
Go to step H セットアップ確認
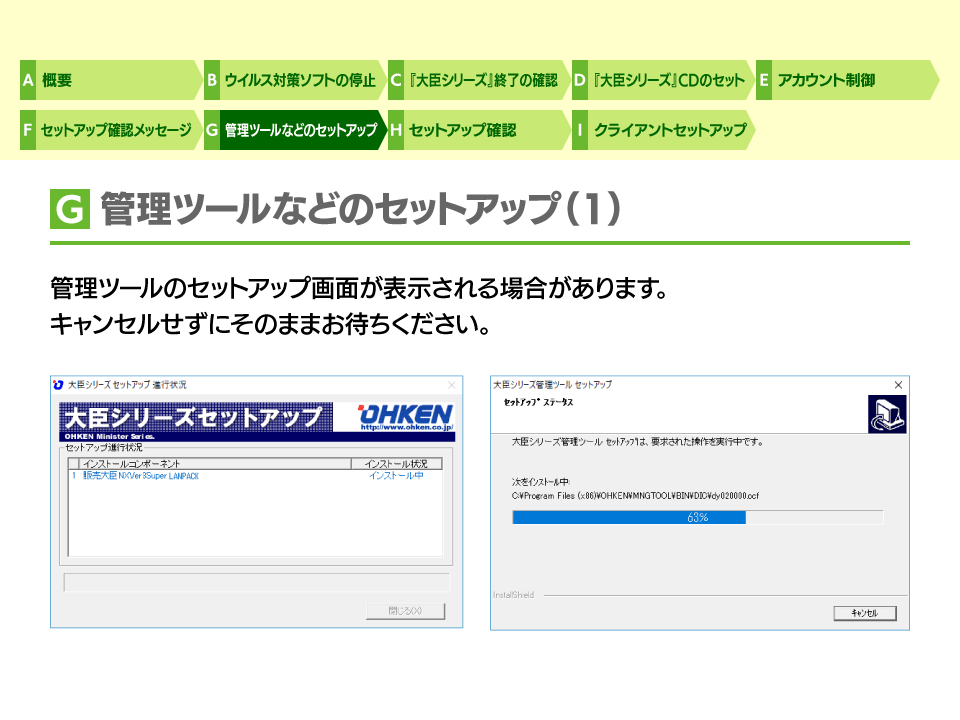tap(479, 130)
